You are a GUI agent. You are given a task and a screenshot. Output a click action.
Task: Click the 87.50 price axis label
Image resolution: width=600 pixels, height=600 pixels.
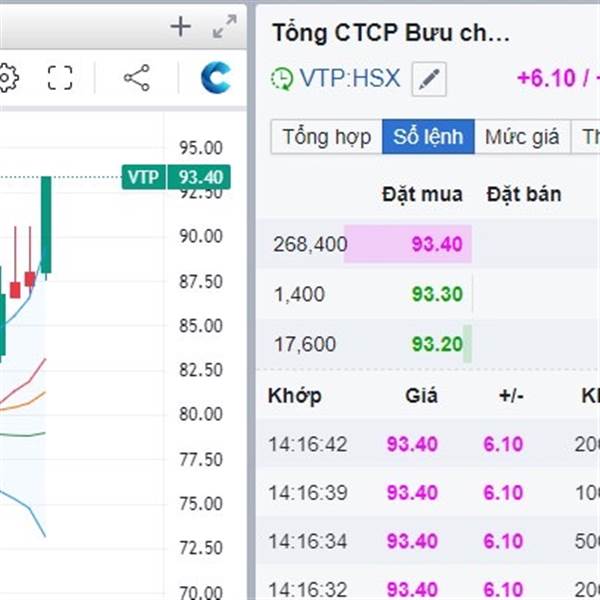[x=201, y=282]
